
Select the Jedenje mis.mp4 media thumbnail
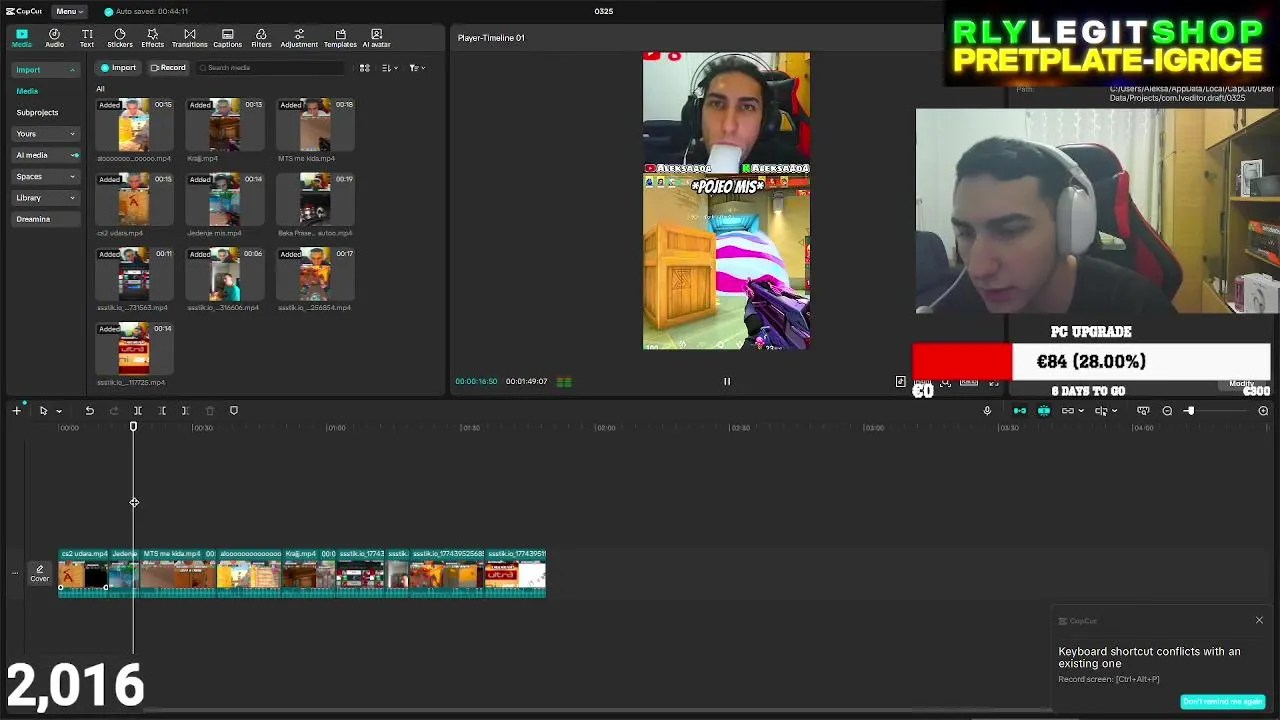224,199
